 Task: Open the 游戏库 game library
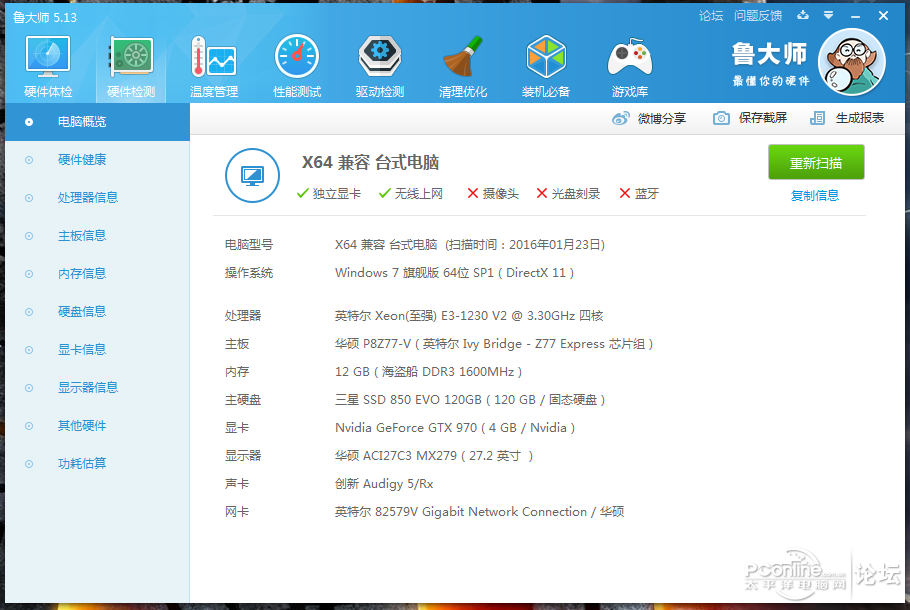coord(630,66)
